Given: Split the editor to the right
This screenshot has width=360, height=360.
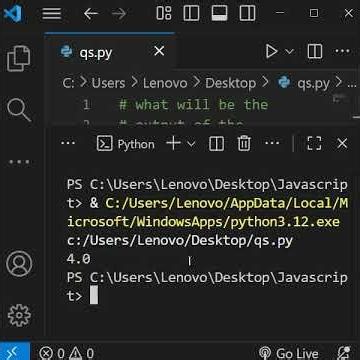Looking at the screenshot, I should pyautogui.click(x=315, y=52).
